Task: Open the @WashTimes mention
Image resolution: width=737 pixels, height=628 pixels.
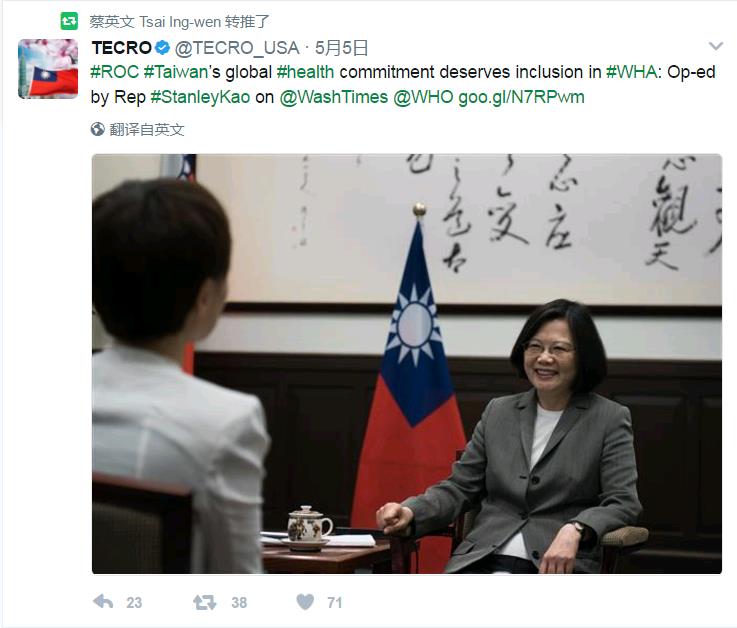Action: [x=334, y=97]
